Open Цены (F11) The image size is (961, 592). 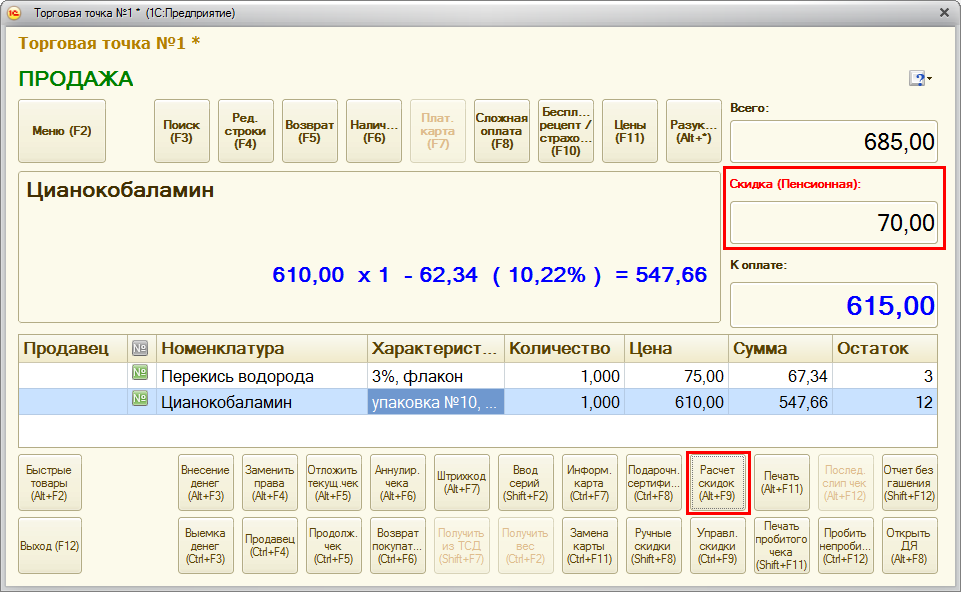coord(629,131)
